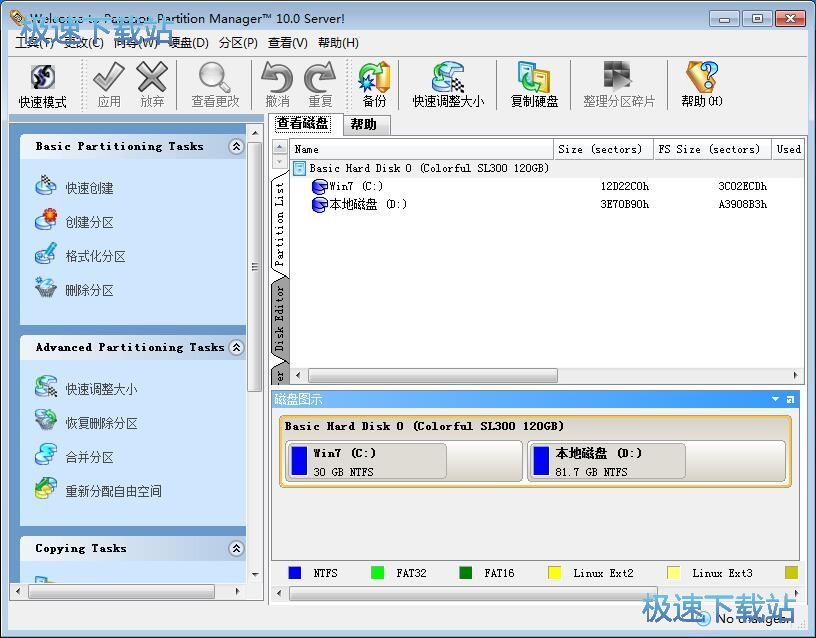816x638 pixels.
Task: Select Win7 (C:) block in disk map
Action: tap(404, 462)
